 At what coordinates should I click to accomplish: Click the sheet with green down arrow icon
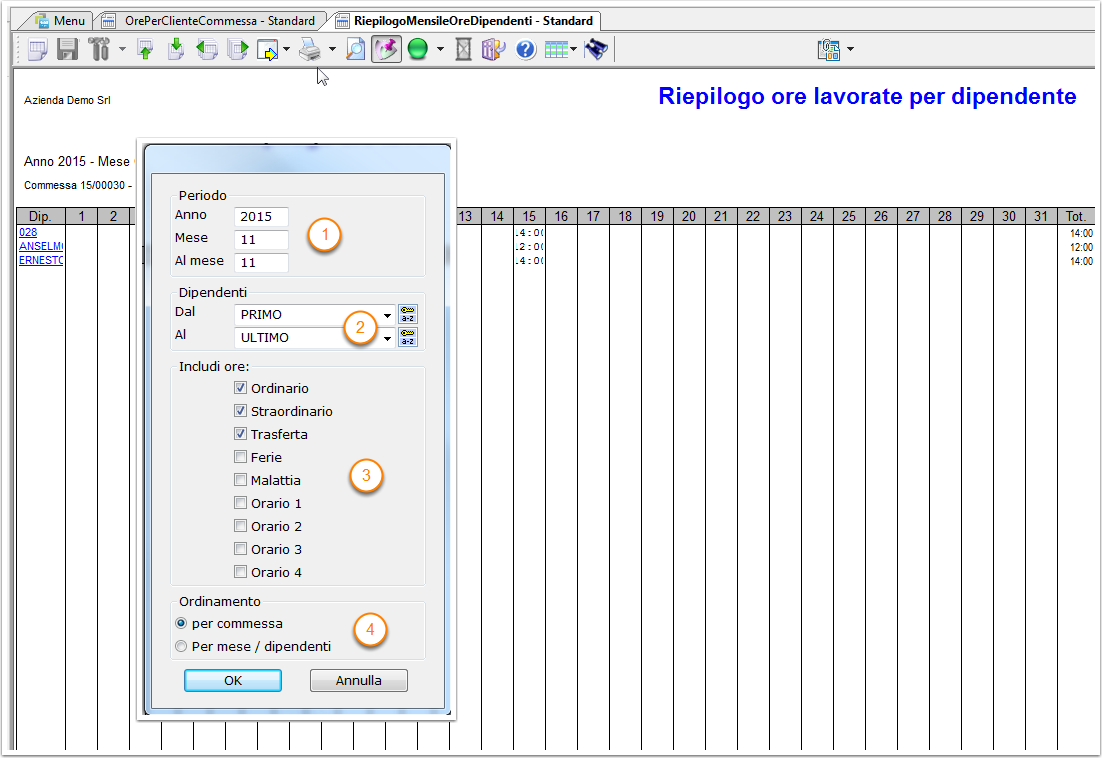tap(176, 49)
